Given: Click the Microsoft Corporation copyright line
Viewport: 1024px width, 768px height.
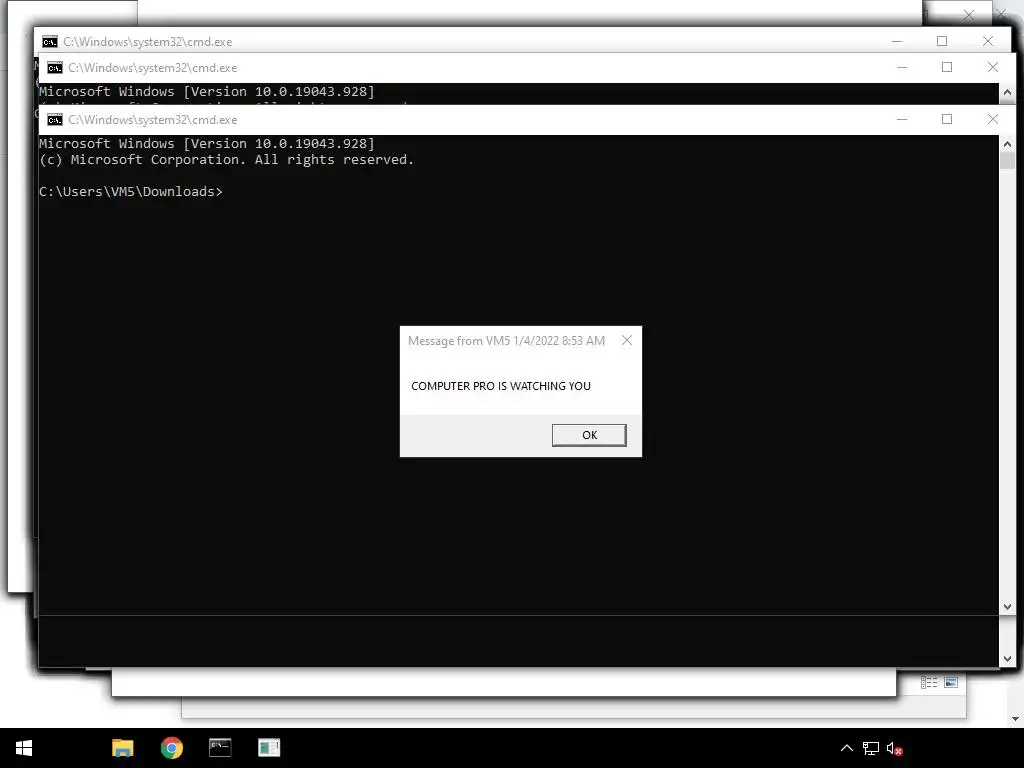Looking at the screenshot, I should 227,160.
